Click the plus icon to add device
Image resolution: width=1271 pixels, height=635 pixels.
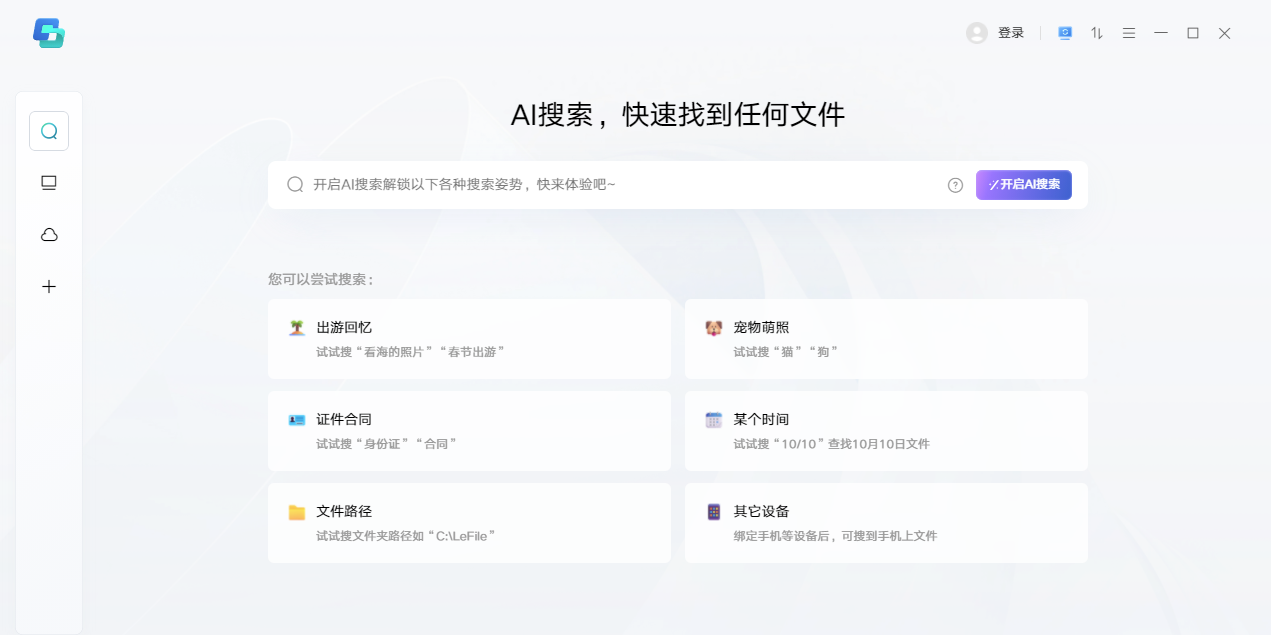(x=49, y=287)
